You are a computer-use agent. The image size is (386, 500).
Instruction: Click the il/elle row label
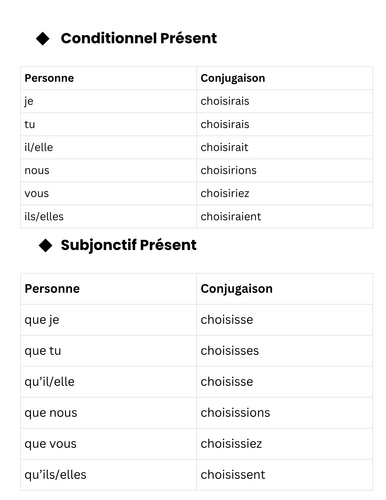[x=39, y=147]
